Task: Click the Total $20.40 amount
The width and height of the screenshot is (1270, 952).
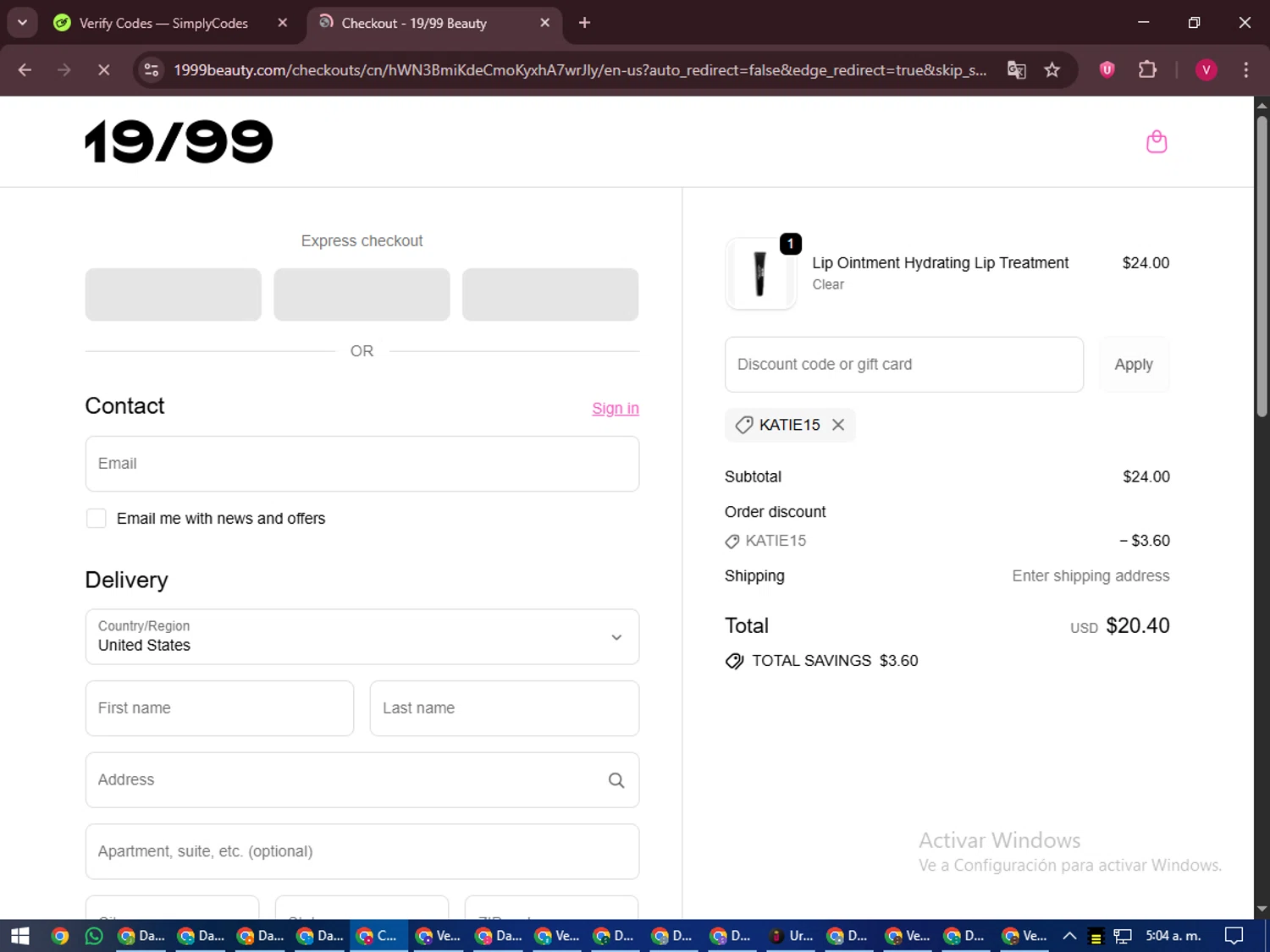Action: point(1137,626)
